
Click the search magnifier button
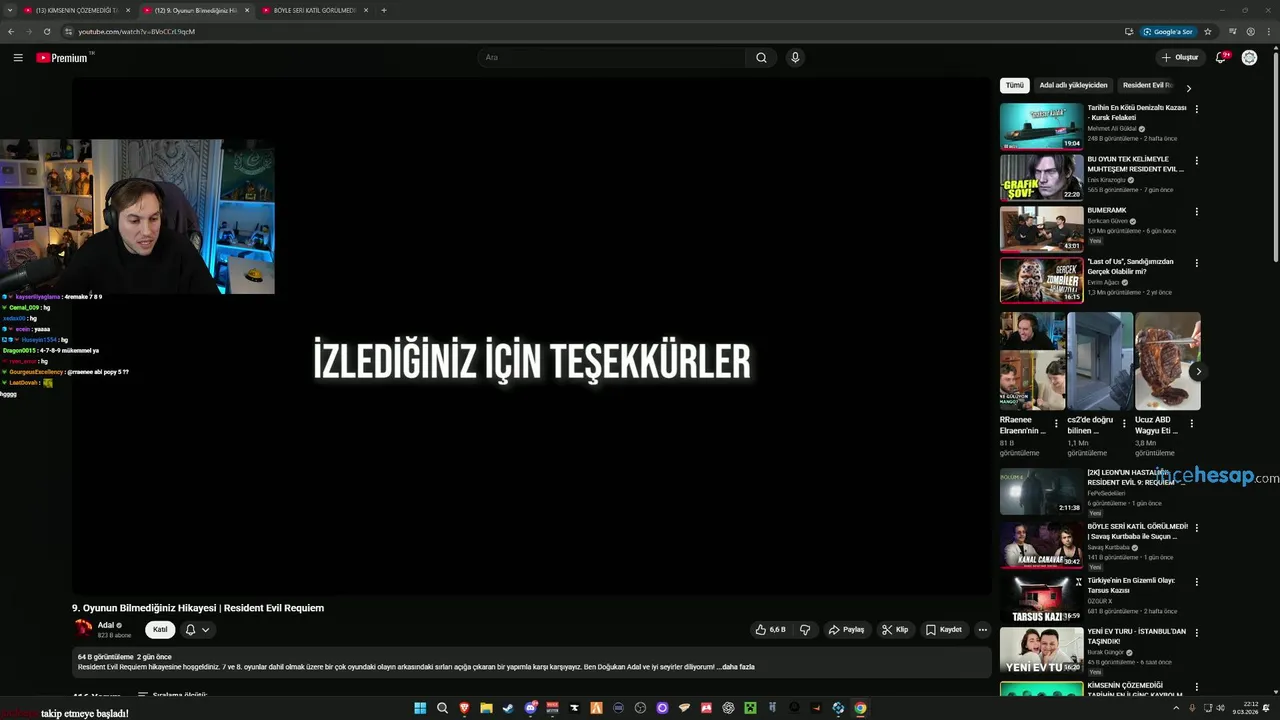click(x=761, y=58)
